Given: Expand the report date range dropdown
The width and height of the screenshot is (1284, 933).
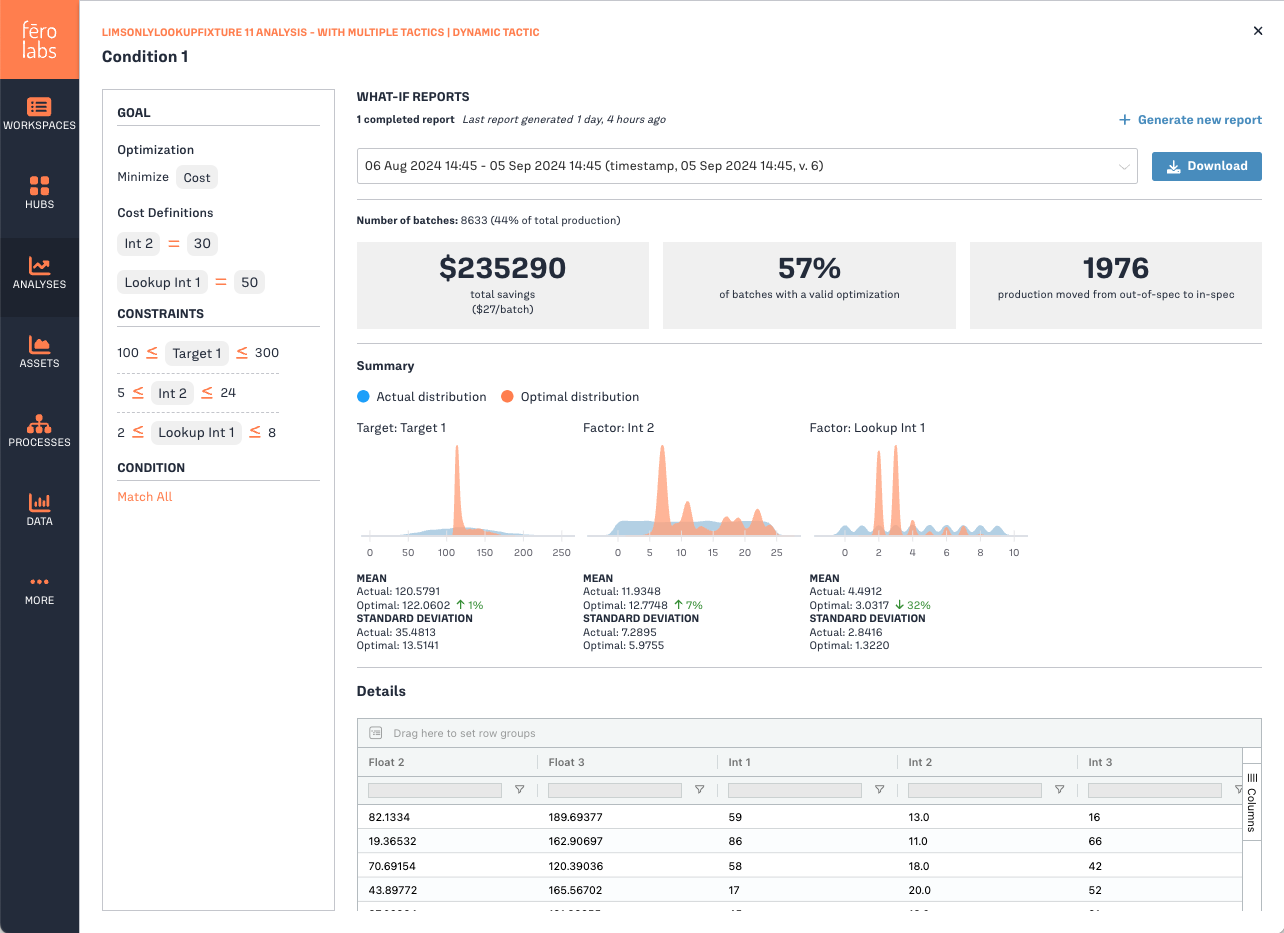Looking at the screenshot, I should pyautogui.click(x=746, y=166).
